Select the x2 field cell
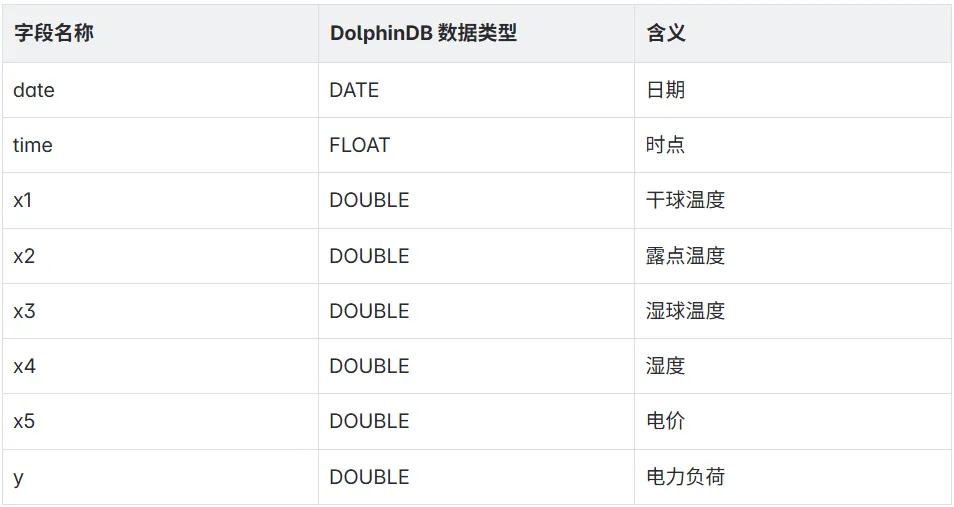 tap(160, 256)
